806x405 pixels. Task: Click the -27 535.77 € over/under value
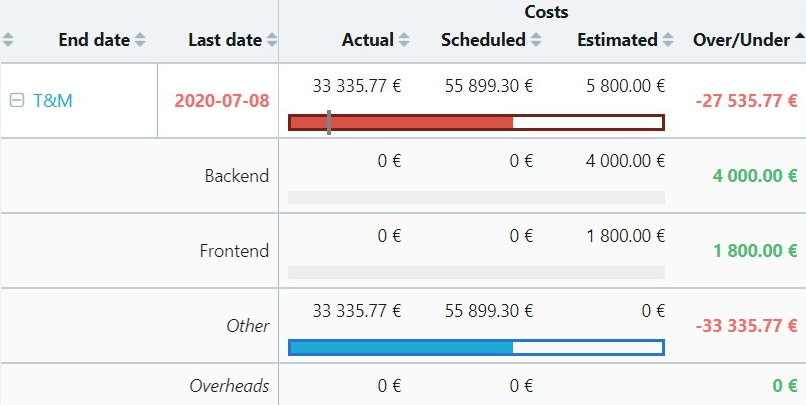pyautogui.click(x=746, y=101)
